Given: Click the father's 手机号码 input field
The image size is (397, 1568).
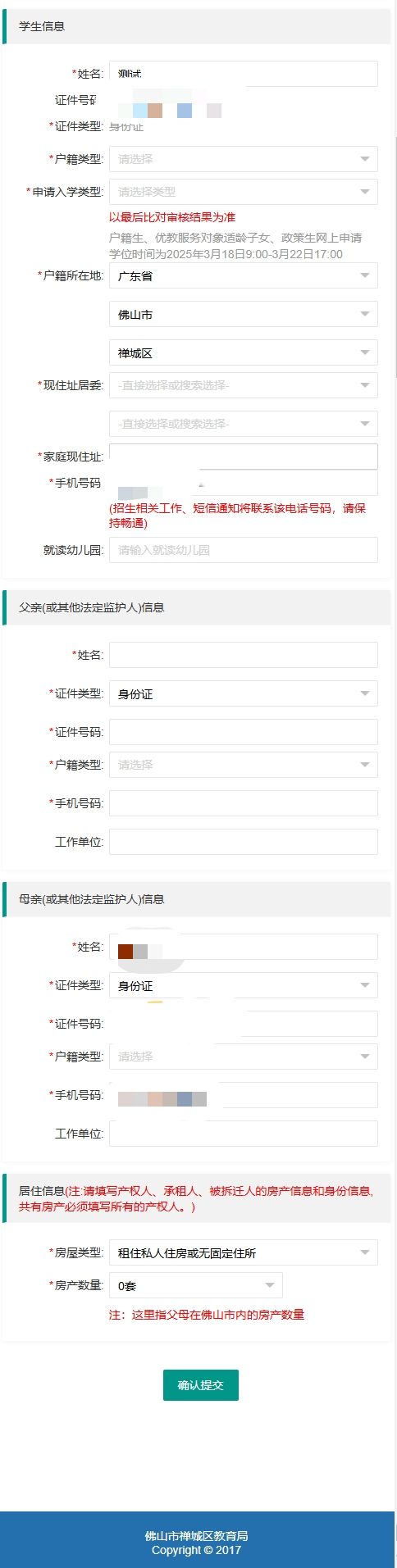Looking at the screenshot, I should [x=244, y=803].
